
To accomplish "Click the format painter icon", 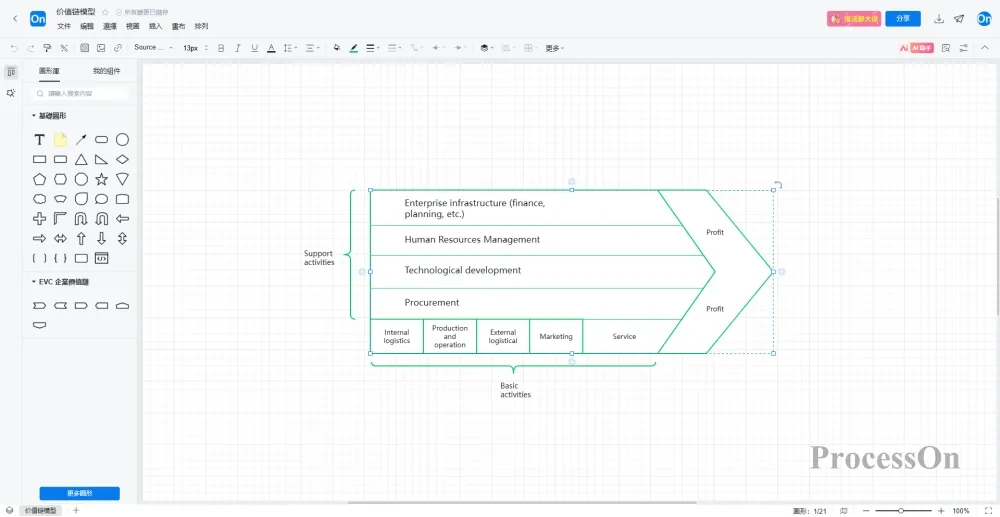I will coord(47,47).
